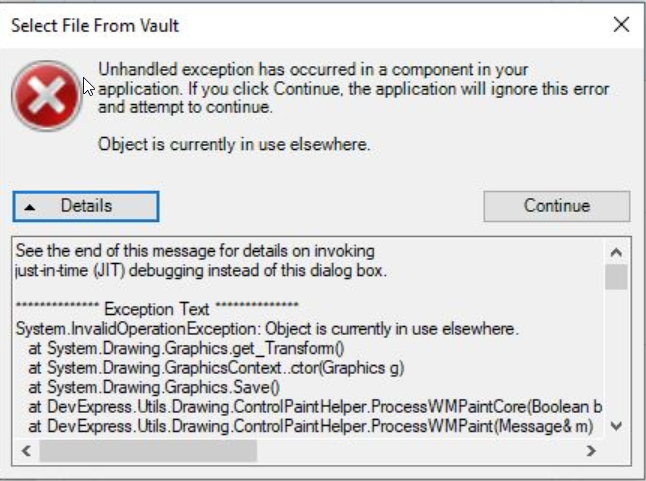
Task: Collapse details using the Details triangle arrow
Action: coord(30,207)
